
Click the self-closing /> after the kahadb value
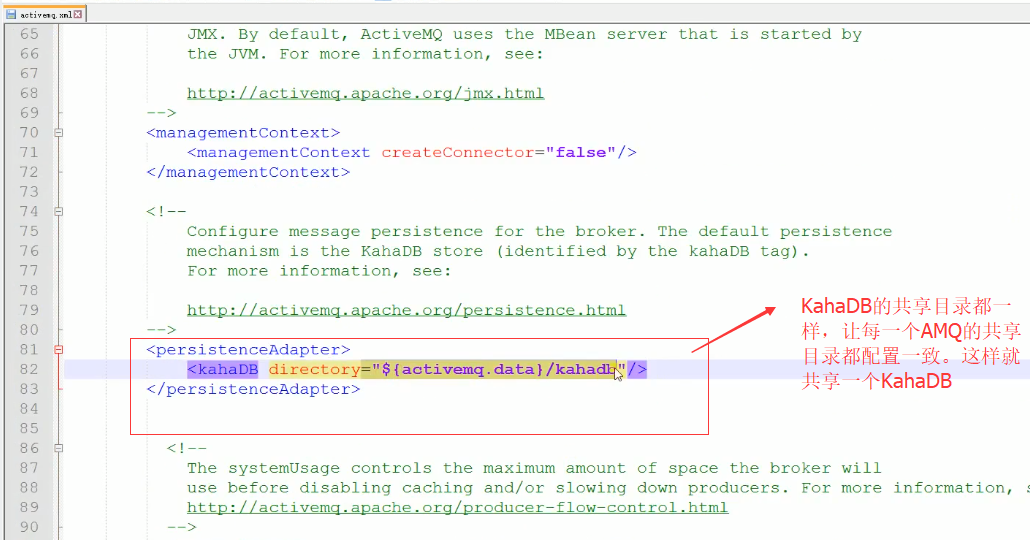point(637,369)
